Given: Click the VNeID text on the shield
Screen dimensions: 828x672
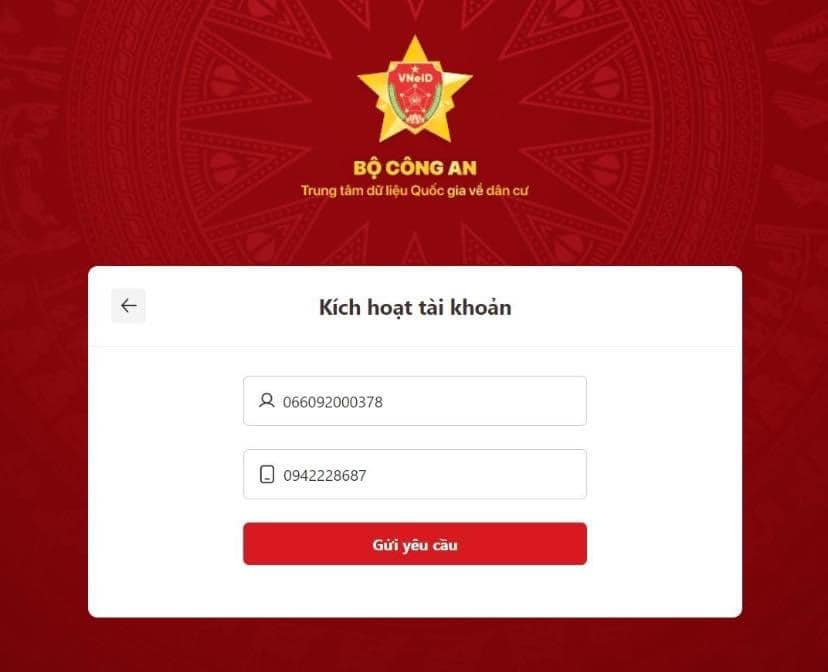Looking at the screenshot, I should [x=415, y=78].
